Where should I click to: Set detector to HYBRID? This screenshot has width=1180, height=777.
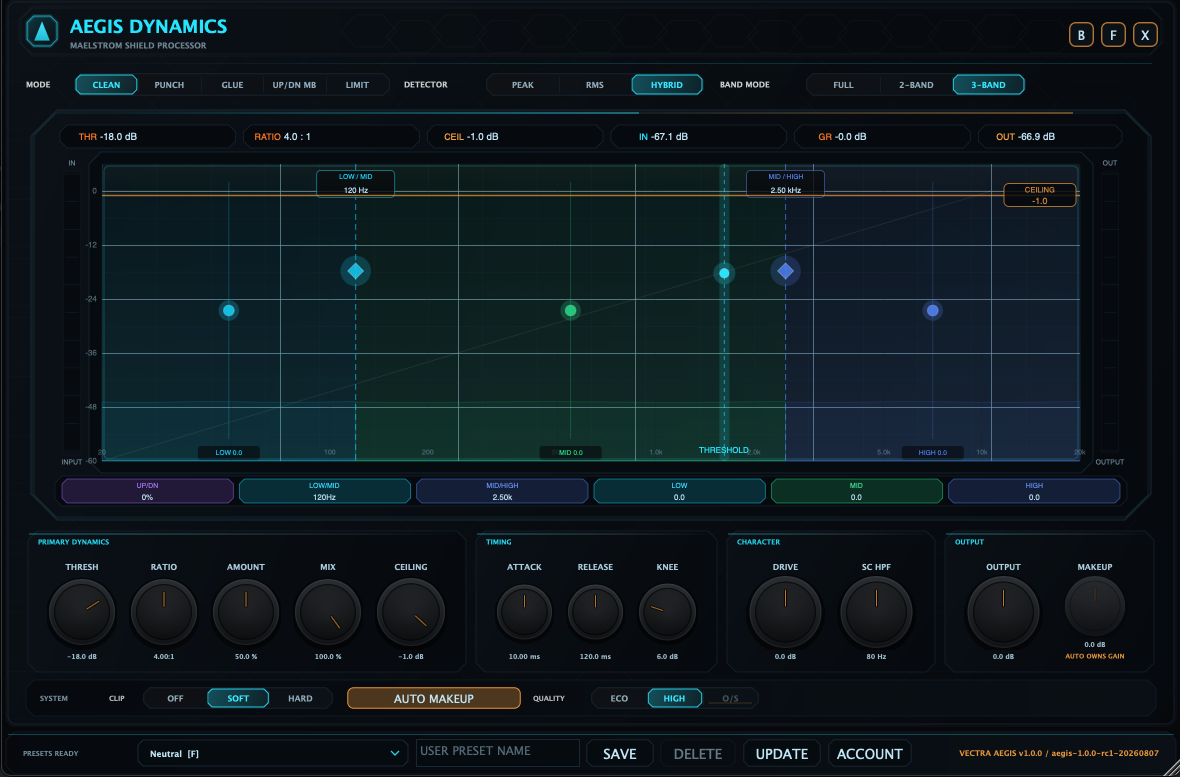click(x=667, y=84)
